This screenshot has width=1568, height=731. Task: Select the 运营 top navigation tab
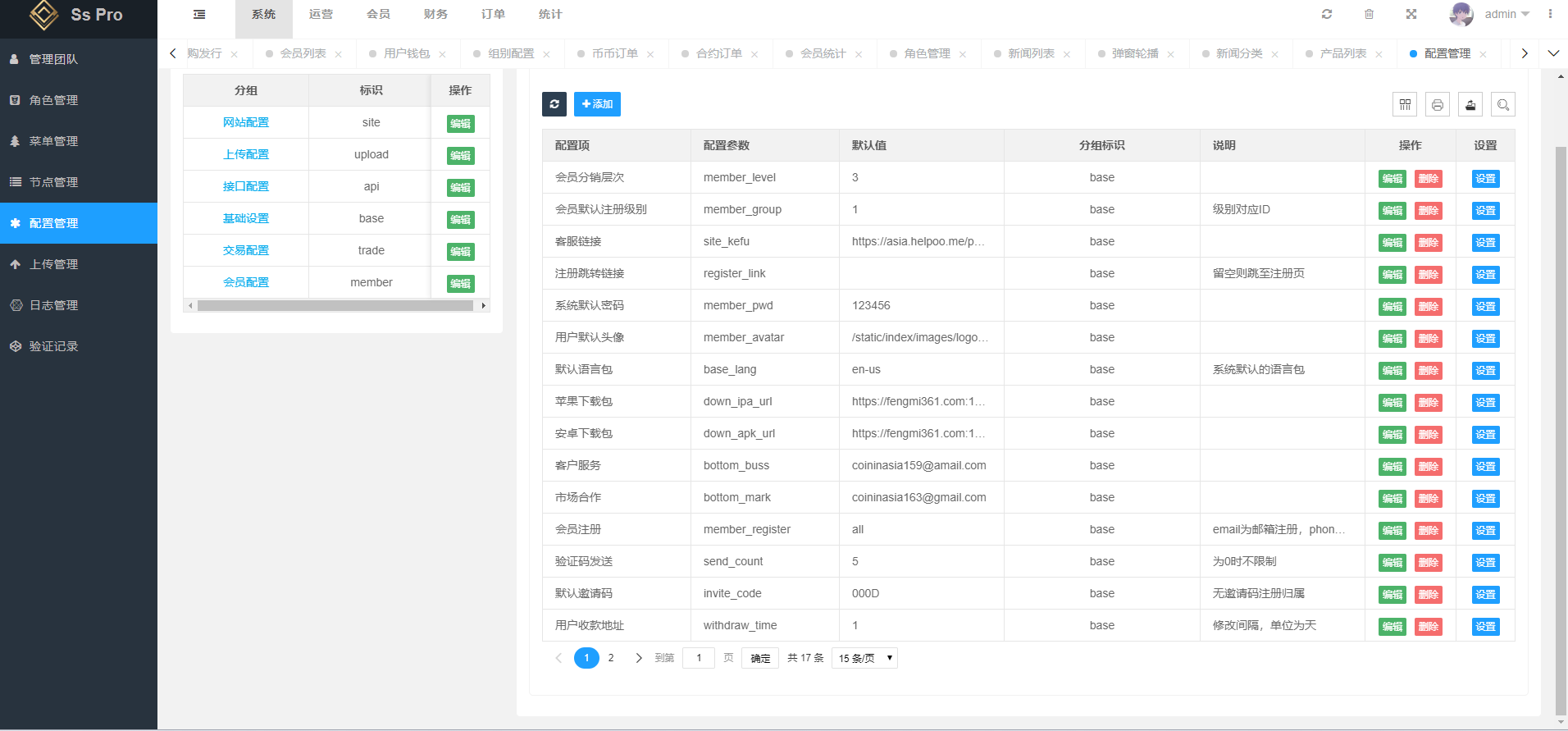(x=321, y=14)
